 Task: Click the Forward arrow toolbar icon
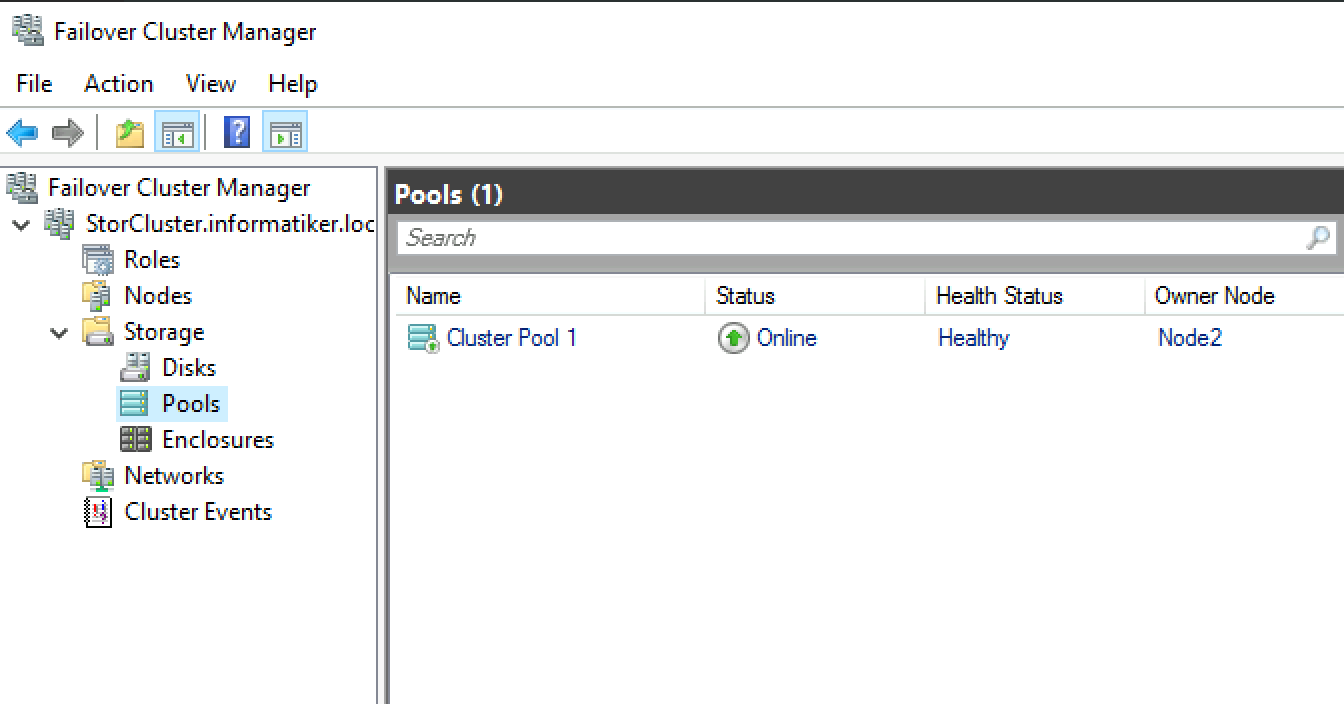(x=67, y=132)
